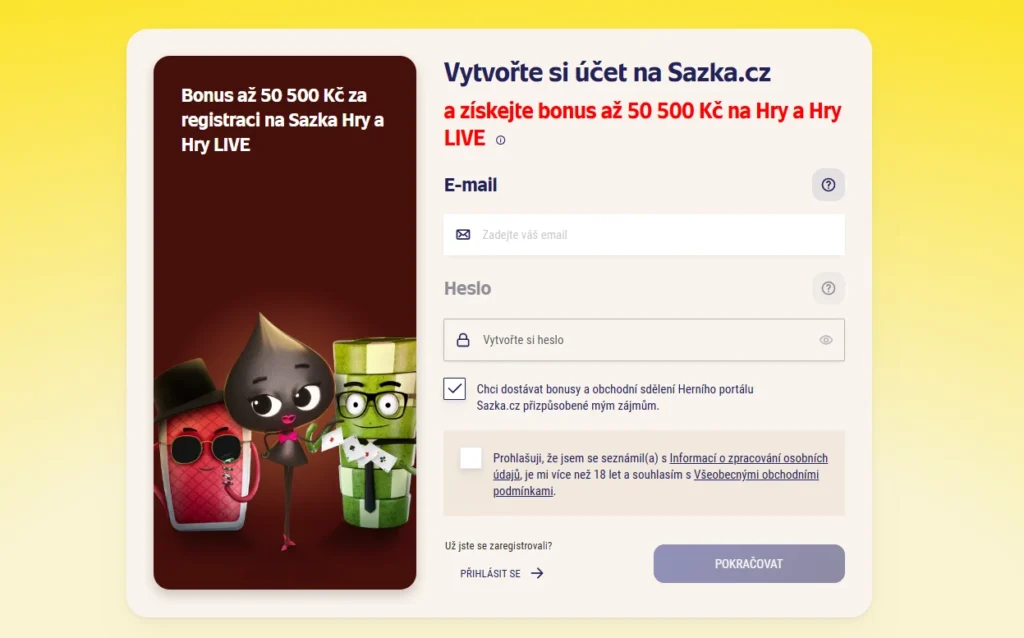Click the arrow icon beside Přihlásit se
This screenshot has width=1024, height=638.
tap(537, 573)
